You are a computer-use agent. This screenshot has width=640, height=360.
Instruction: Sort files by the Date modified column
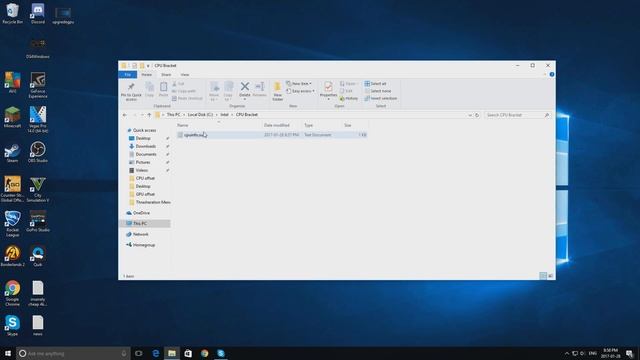point(277,125)
